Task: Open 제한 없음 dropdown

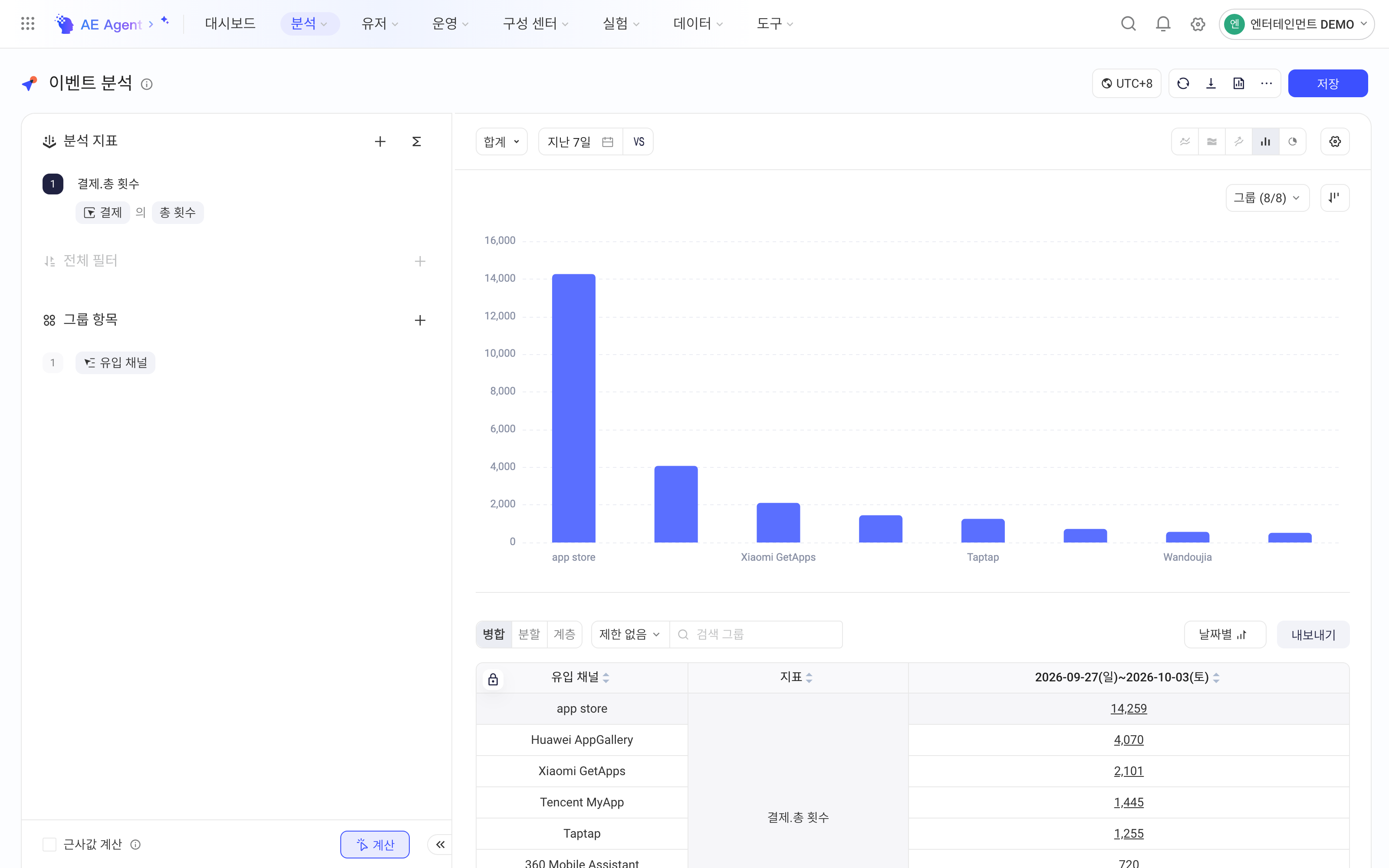Action: coord(630,635)
